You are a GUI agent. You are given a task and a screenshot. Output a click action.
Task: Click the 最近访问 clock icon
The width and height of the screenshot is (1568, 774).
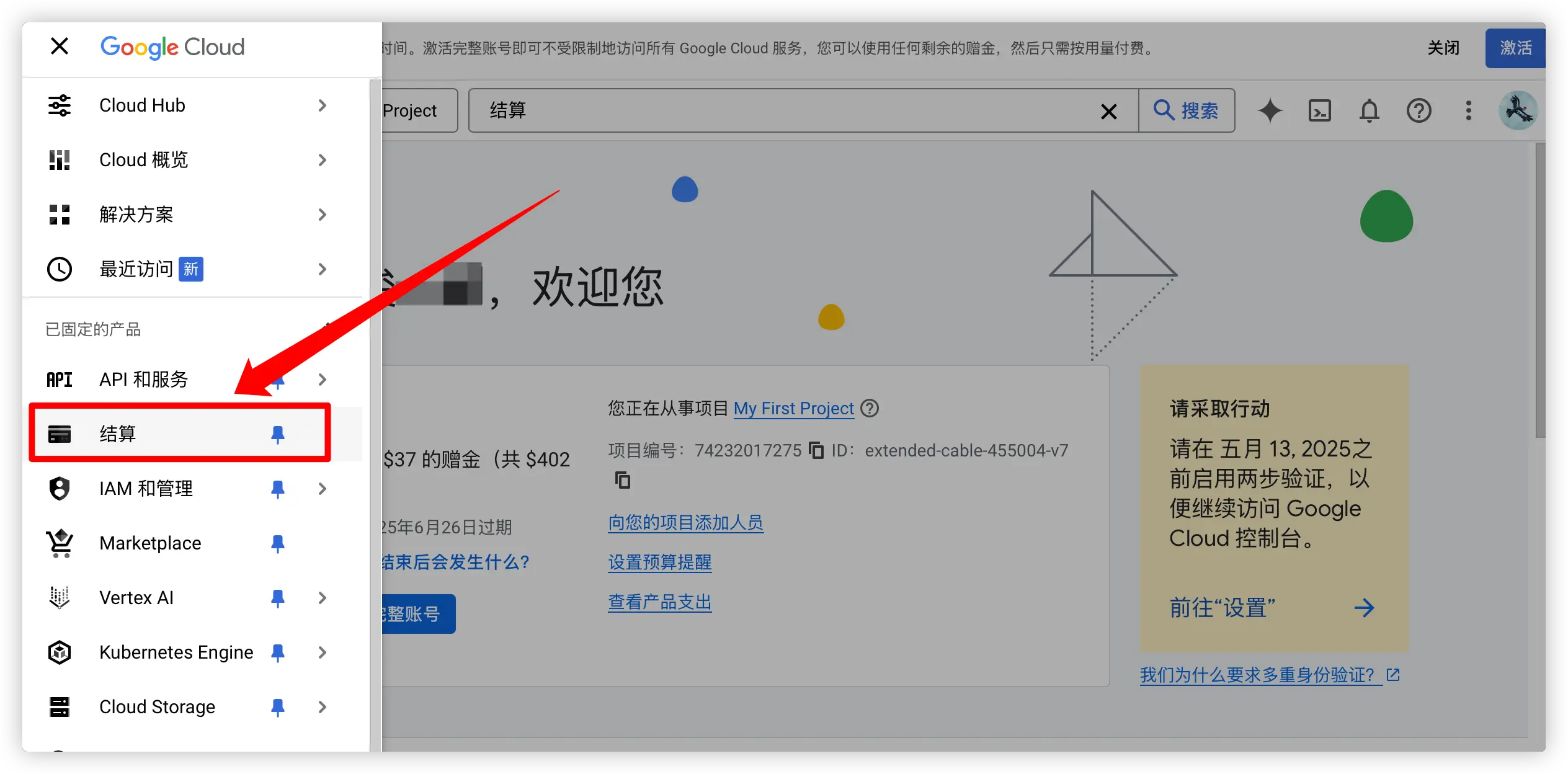60,269
